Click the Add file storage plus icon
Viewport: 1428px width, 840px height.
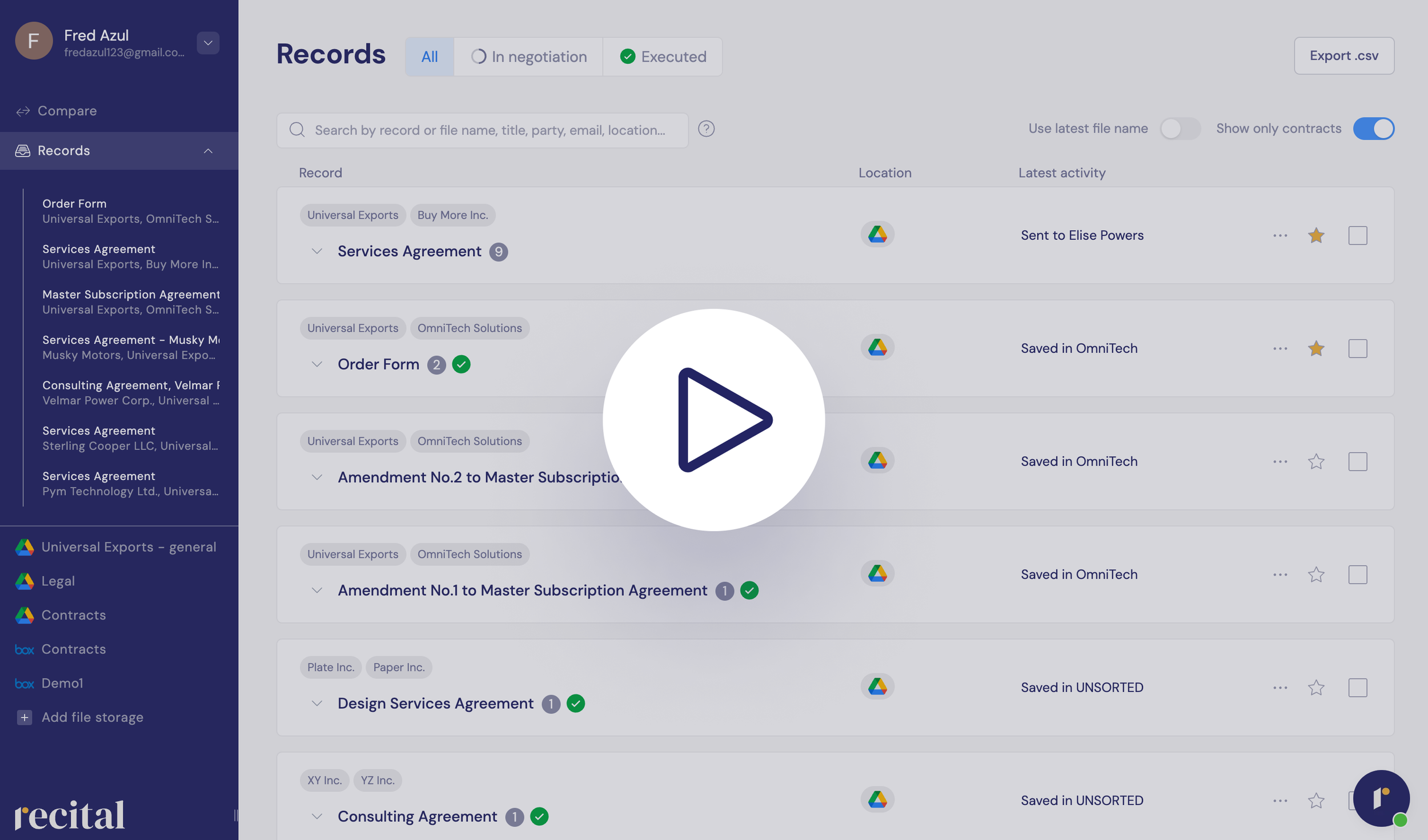[x=25, y=717]
